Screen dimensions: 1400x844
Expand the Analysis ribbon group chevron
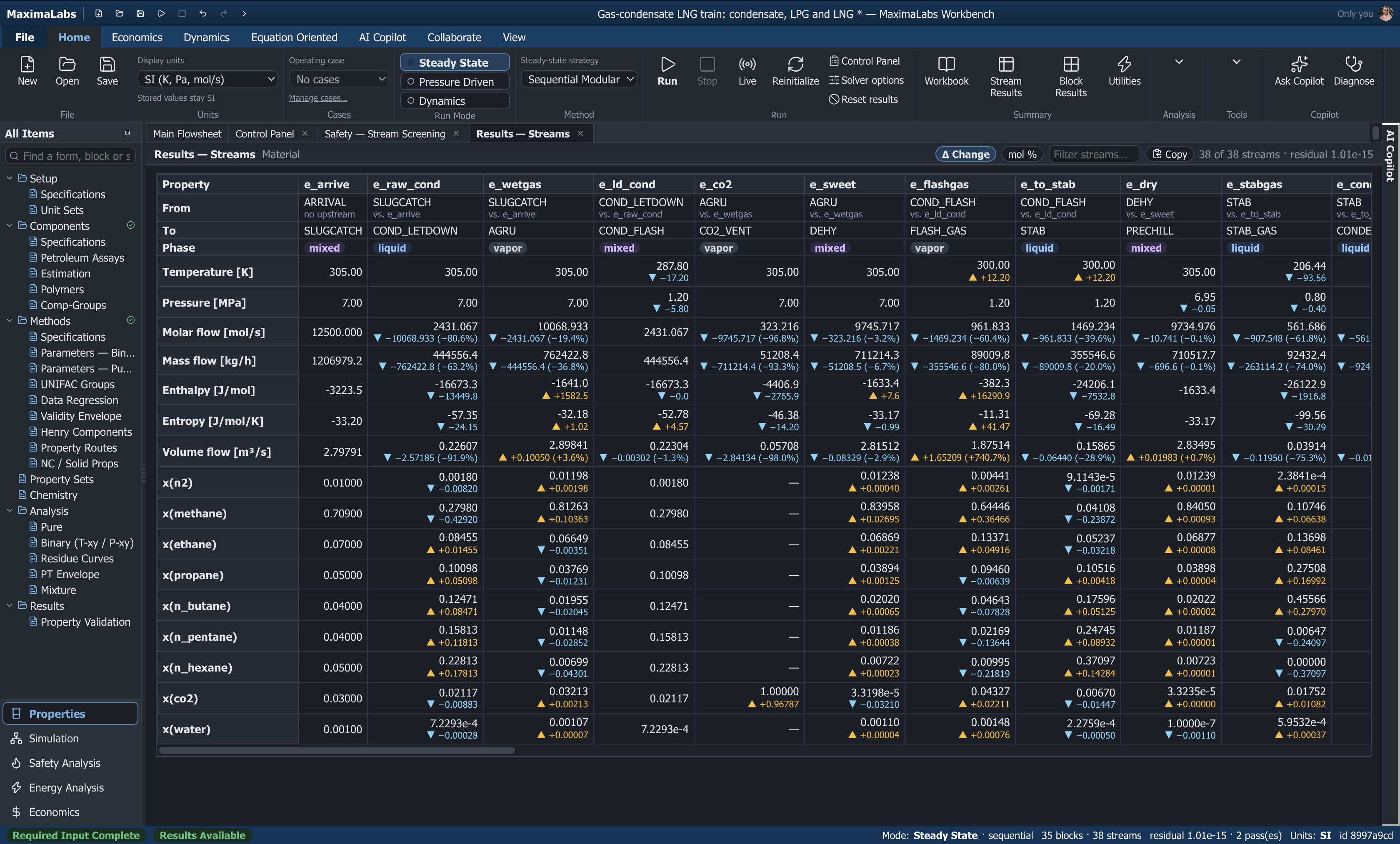pyautogui.click(x=1178, y=61)
